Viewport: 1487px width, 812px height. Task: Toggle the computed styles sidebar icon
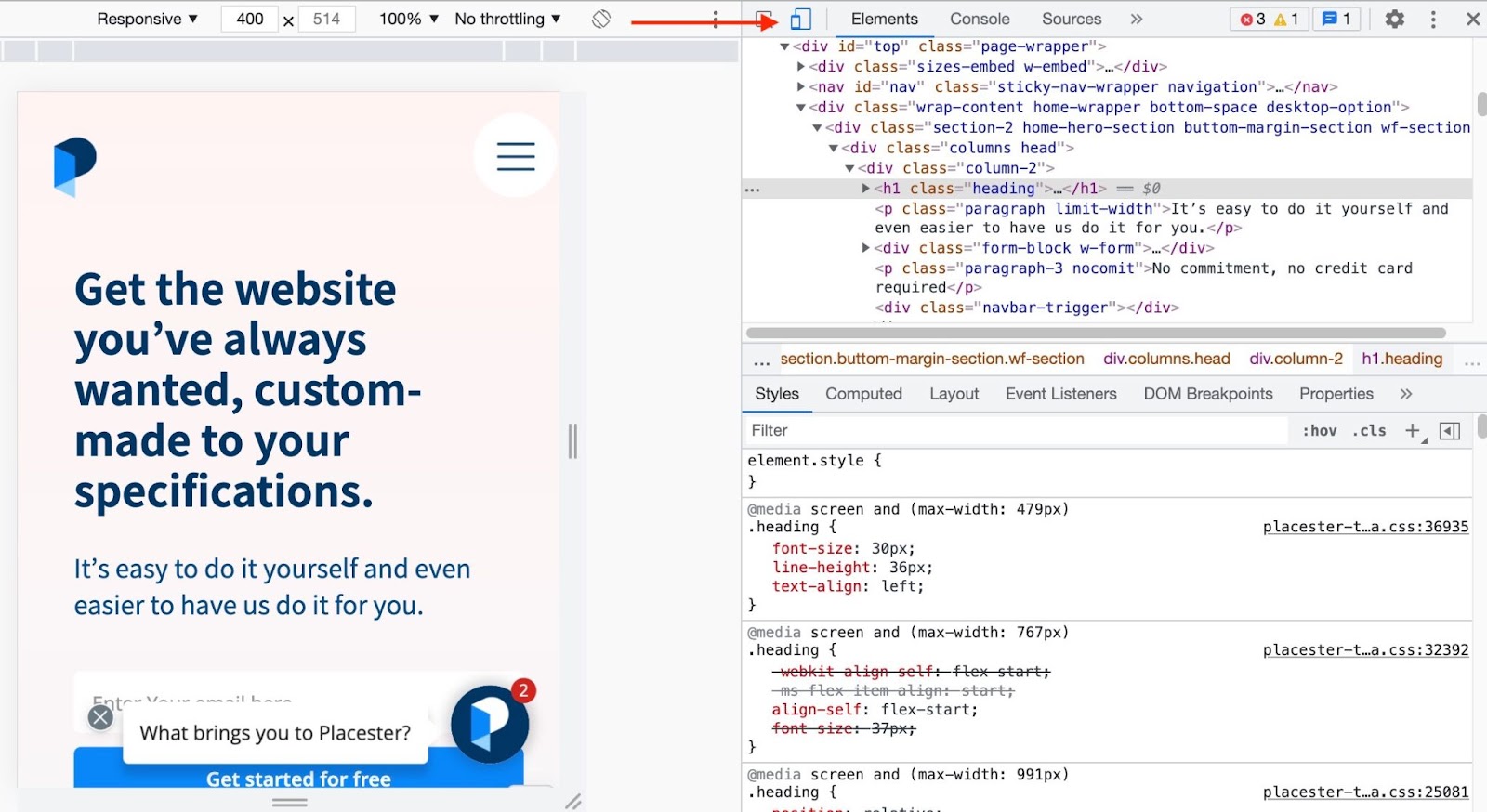(x=1450, y=430)
